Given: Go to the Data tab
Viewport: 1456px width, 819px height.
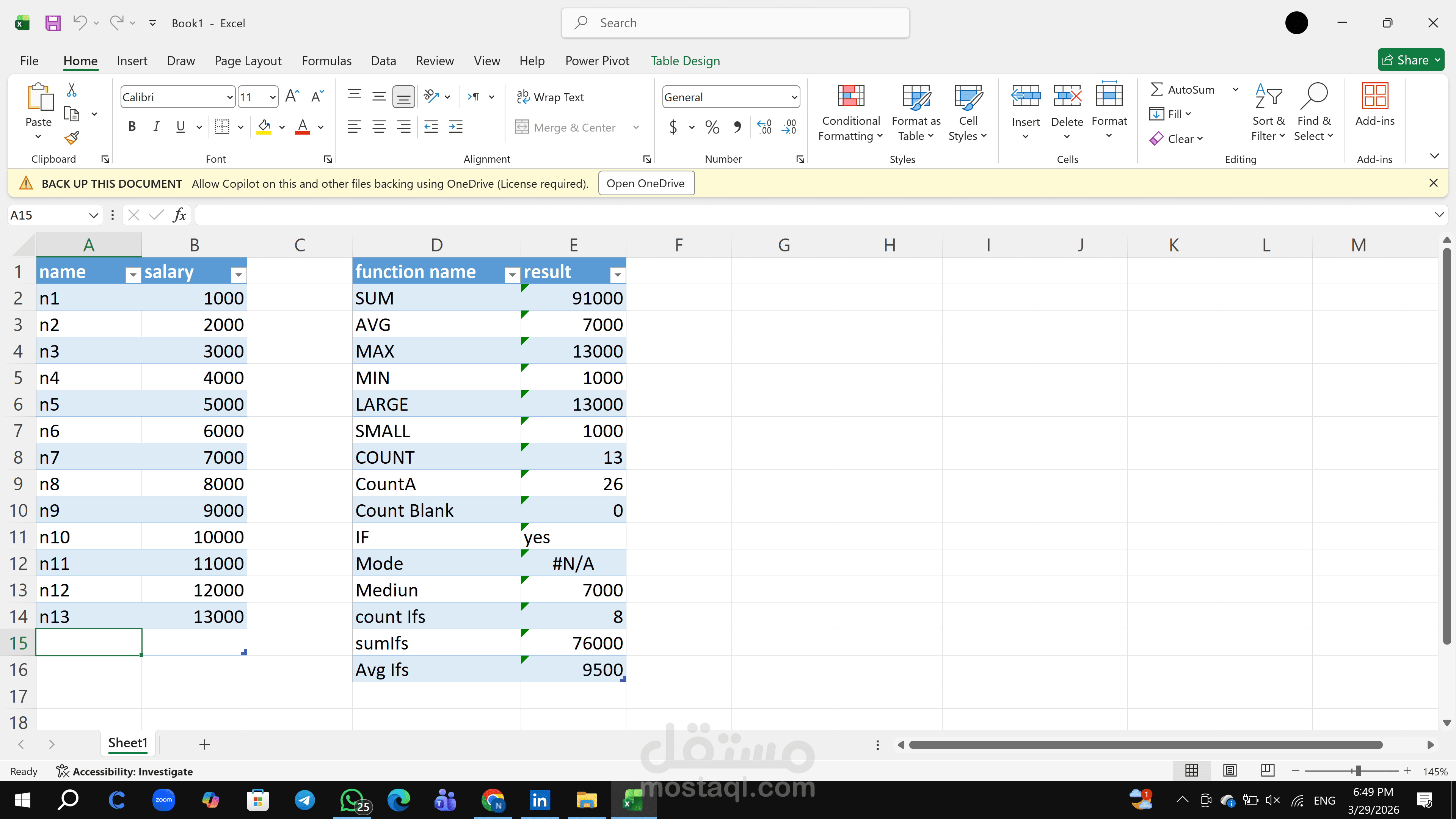Looking at the screenshot, I should click(x=383, y=61).
